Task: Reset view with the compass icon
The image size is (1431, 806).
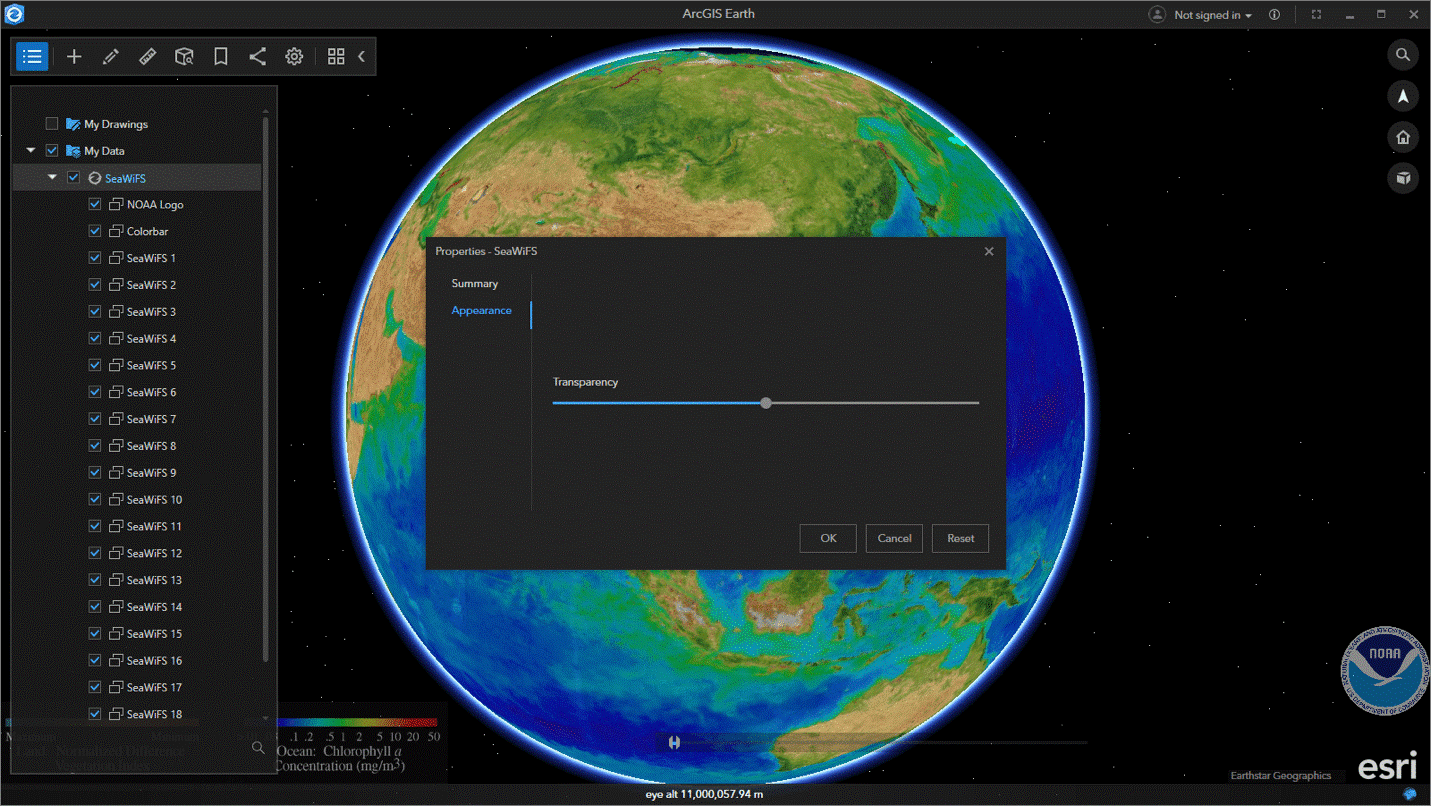Action: pyautogui.click(x=1403, y=96)
